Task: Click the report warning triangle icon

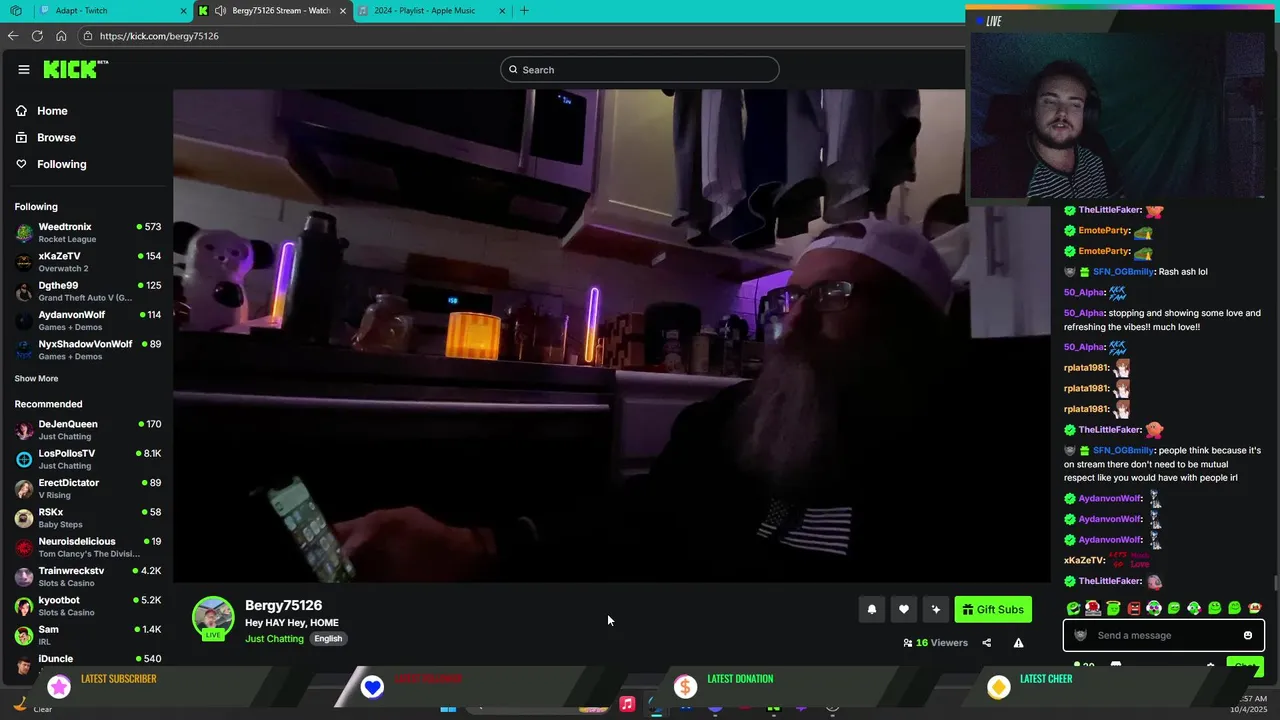Action: 1018,643
